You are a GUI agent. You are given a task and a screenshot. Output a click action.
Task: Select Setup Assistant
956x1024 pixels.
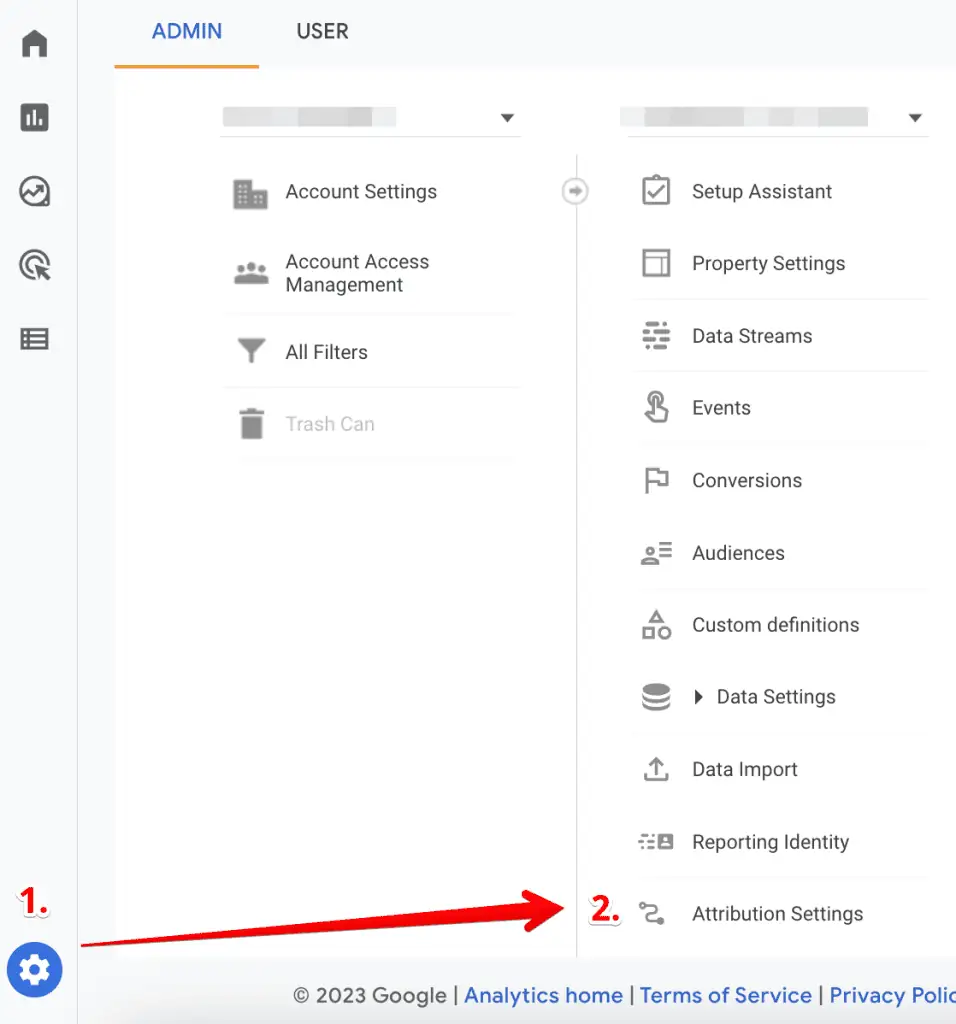click(762, 191)
